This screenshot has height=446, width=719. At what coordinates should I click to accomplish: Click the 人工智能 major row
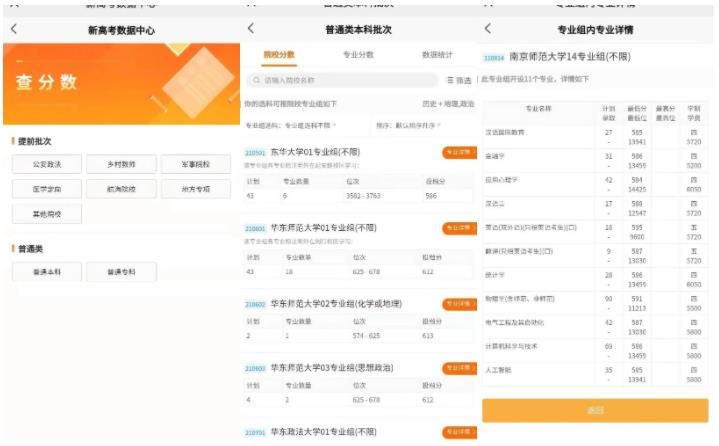pyautogui.click(x=595, y=374)
